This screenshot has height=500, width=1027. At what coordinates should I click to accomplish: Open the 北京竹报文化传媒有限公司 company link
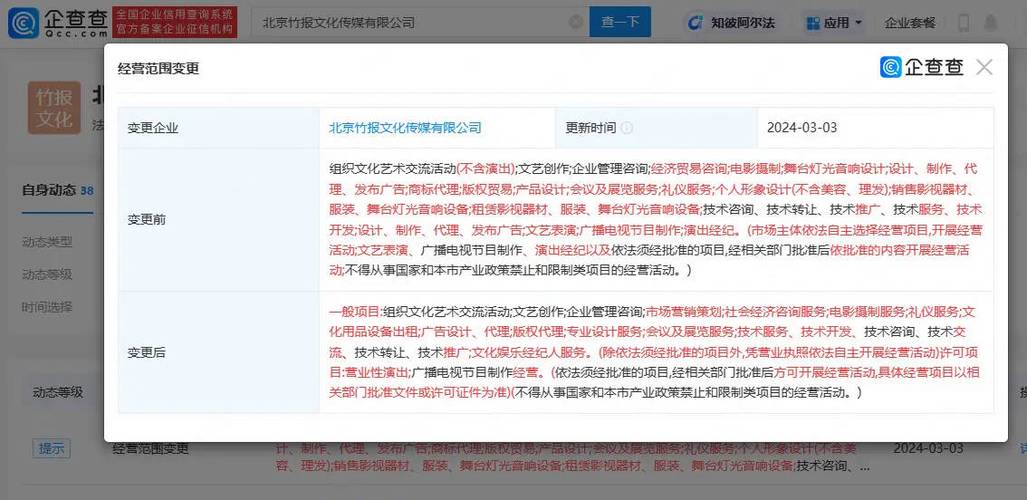click(x=405, y=127)
